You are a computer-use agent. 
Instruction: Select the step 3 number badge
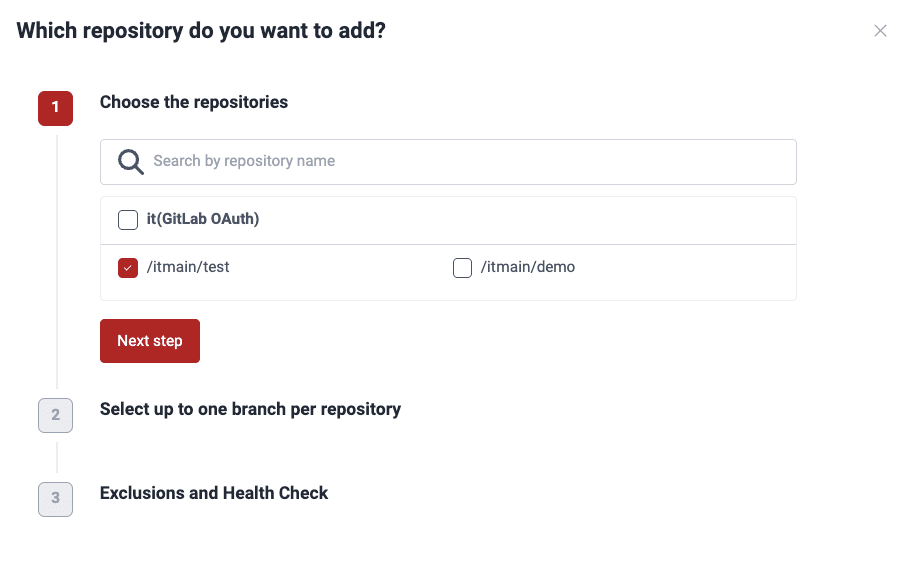tap(56, 499)
